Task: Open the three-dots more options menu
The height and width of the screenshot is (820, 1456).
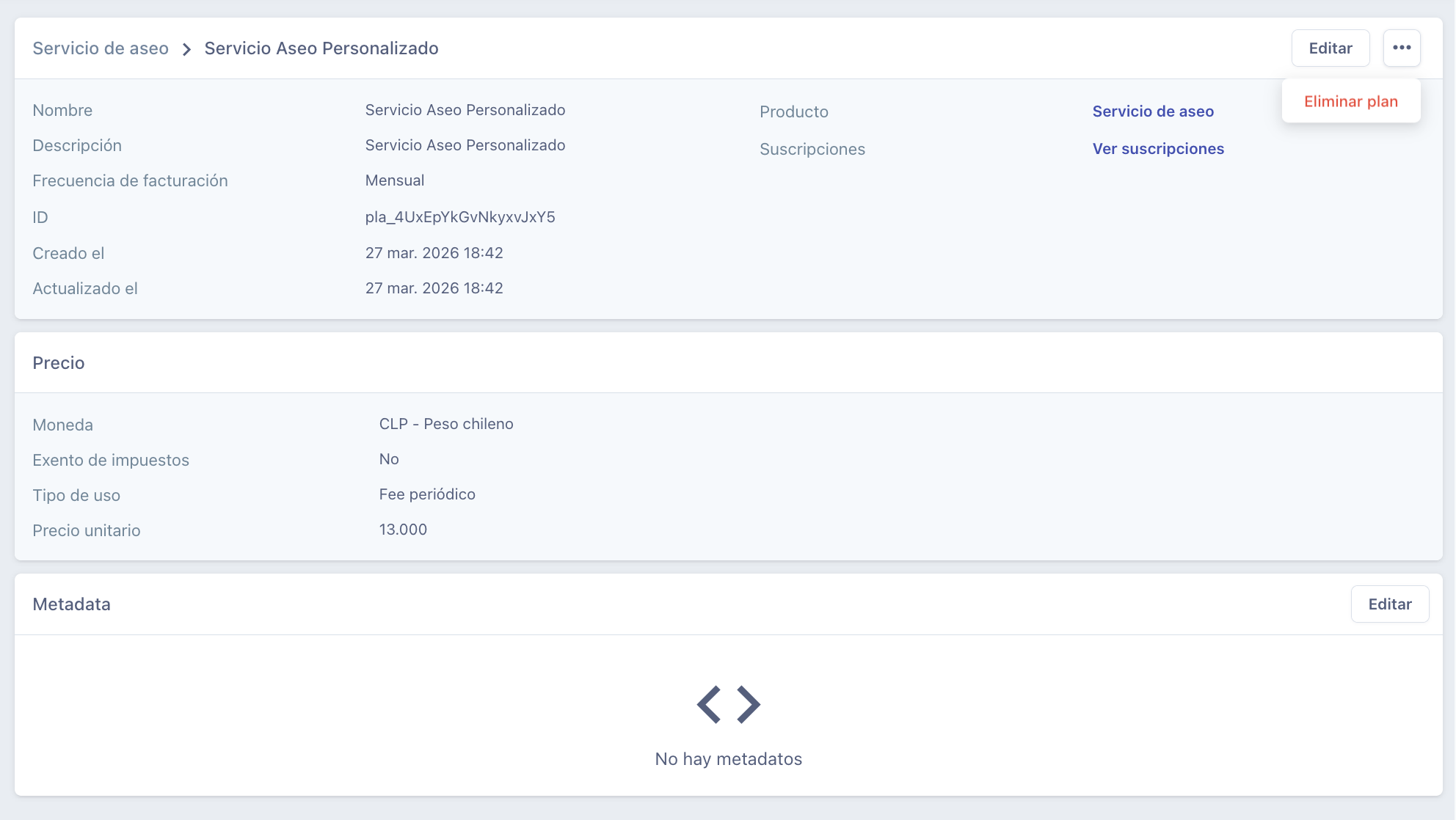Action: tap(1402, 48)
